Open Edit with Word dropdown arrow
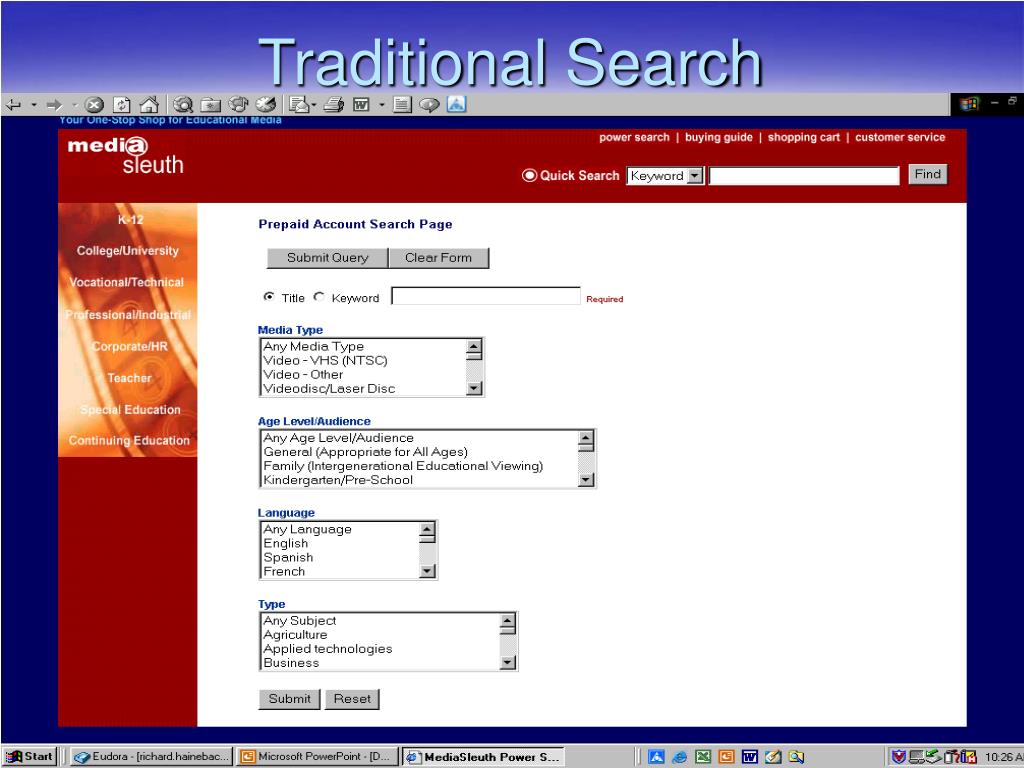The height and width of the screenshot is (768, 1024). pos(381,104)
